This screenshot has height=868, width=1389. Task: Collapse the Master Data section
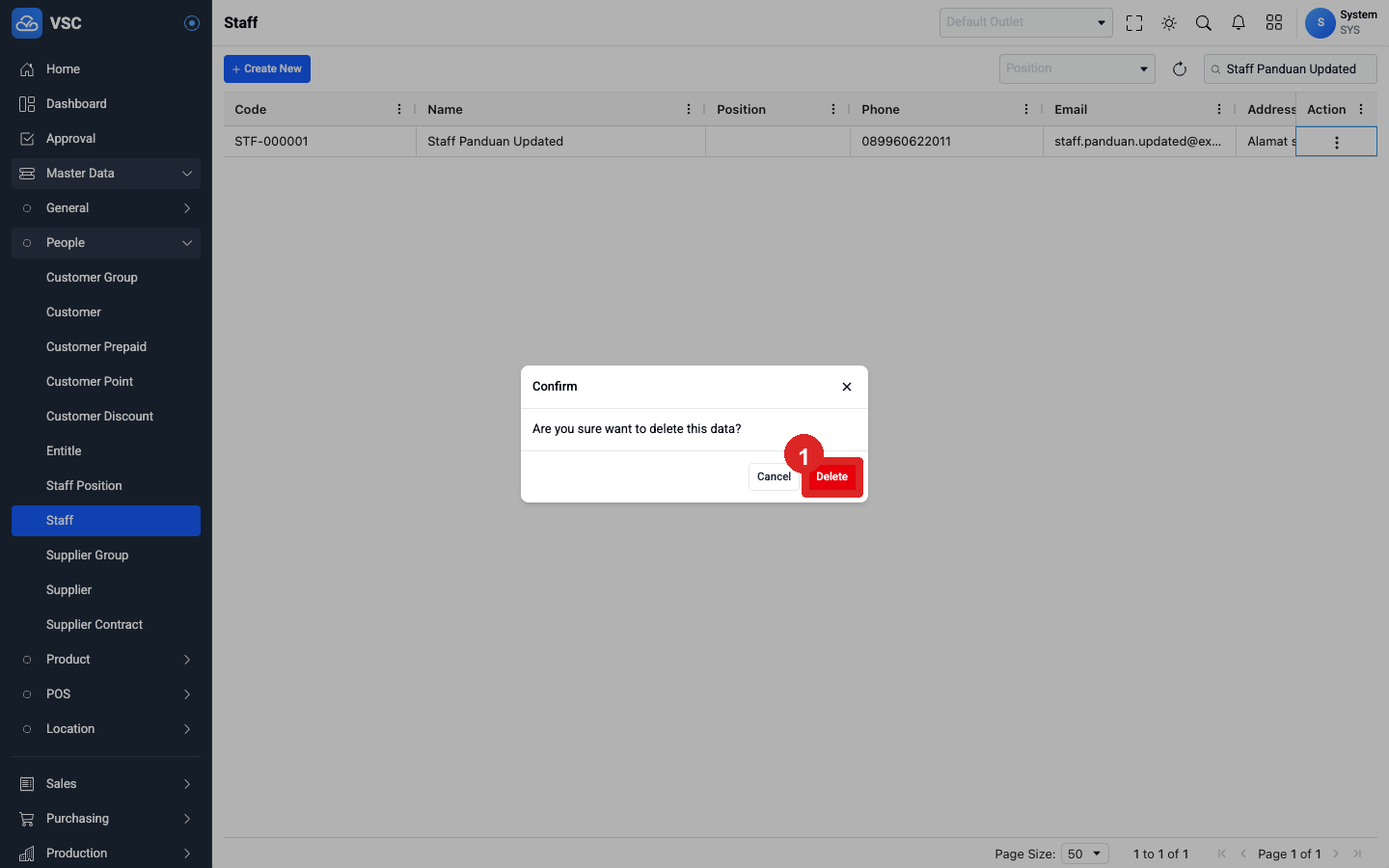(106, 174)
